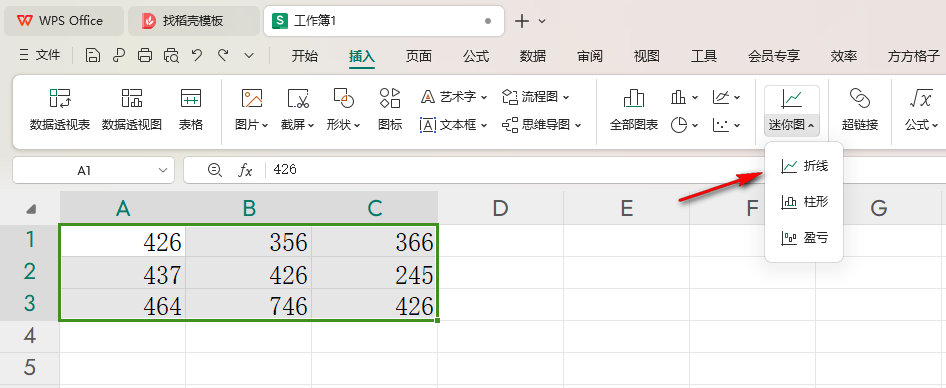Expand the Screenshot (截屏) dropdown arrow
The image size is (946, 388).
pos(311,126)
